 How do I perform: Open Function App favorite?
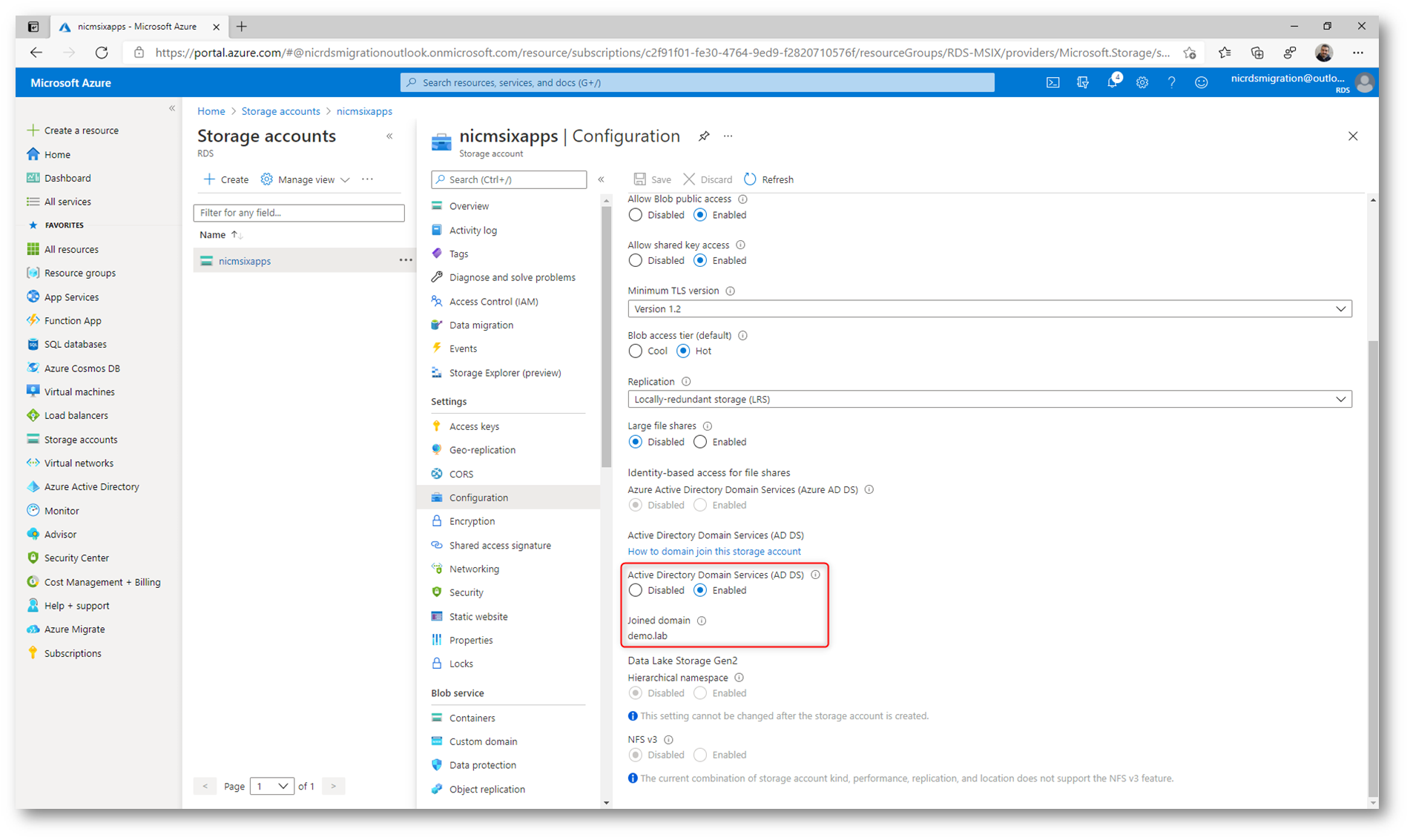pyautogui.click(x=64, y=320)
